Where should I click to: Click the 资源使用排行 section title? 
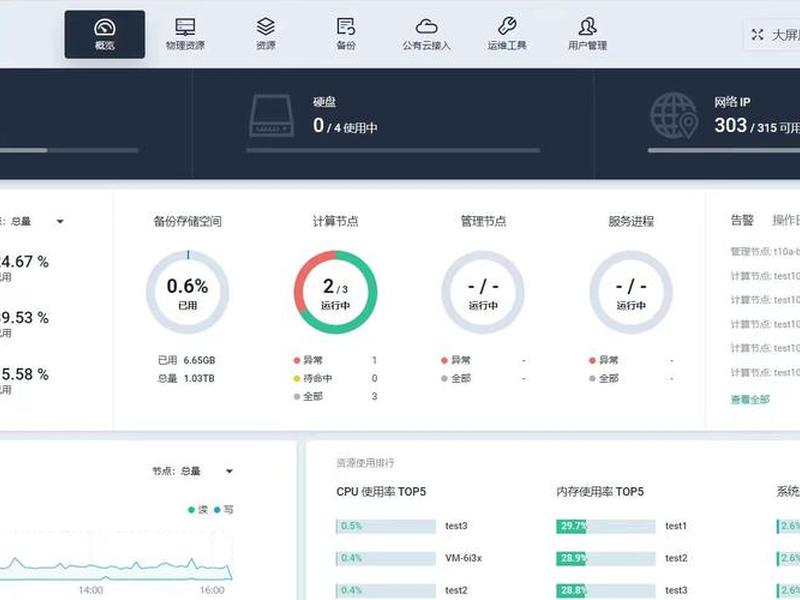tap(365, 463)
